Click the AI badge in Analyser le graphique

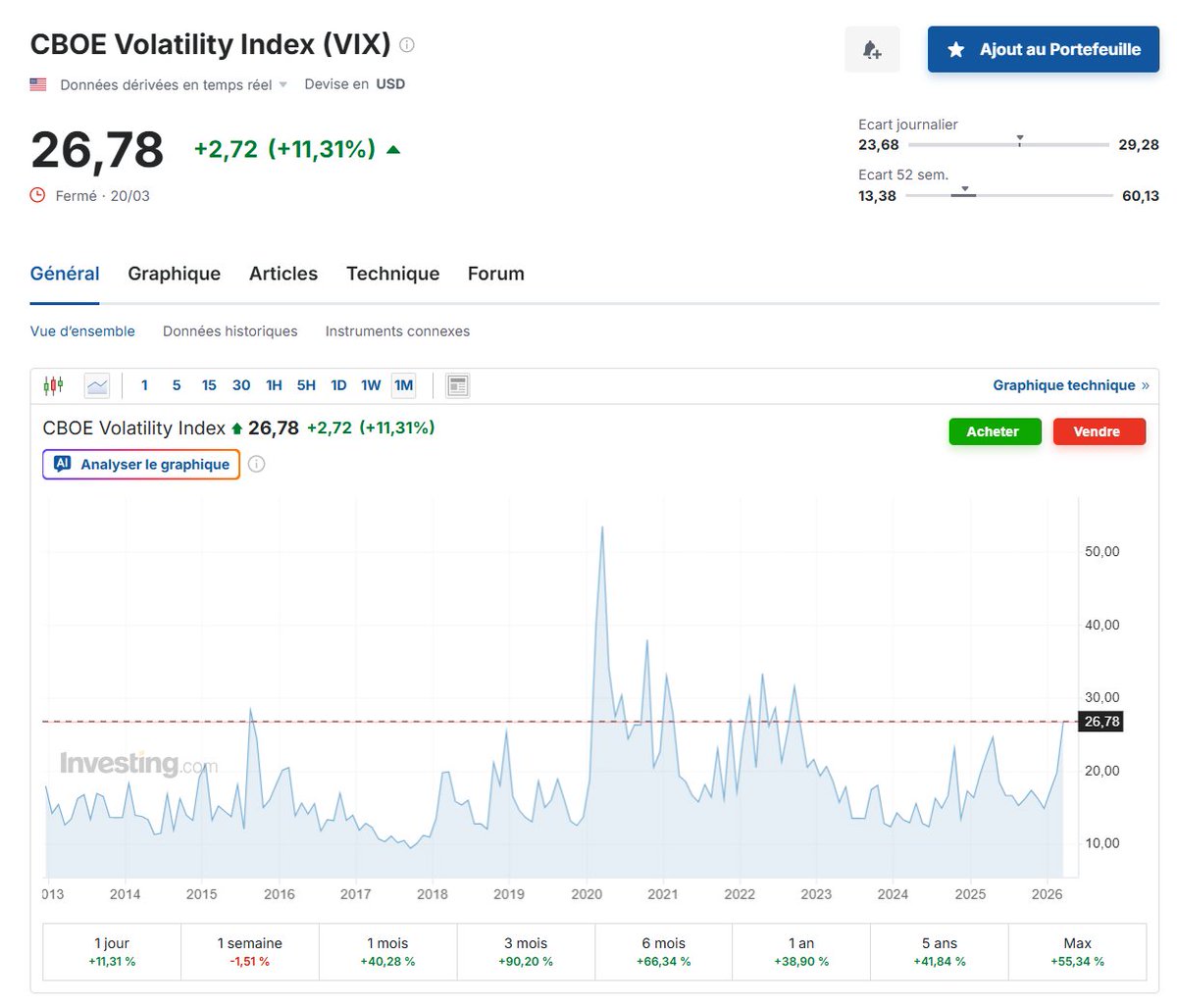[63, 464]
